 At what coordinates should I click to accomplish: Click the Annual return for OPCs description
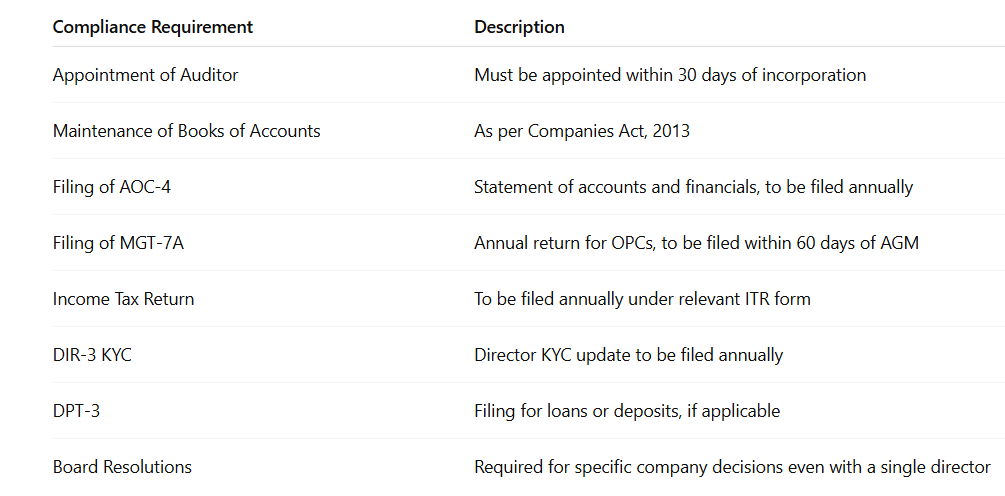[x=697, y=244]
